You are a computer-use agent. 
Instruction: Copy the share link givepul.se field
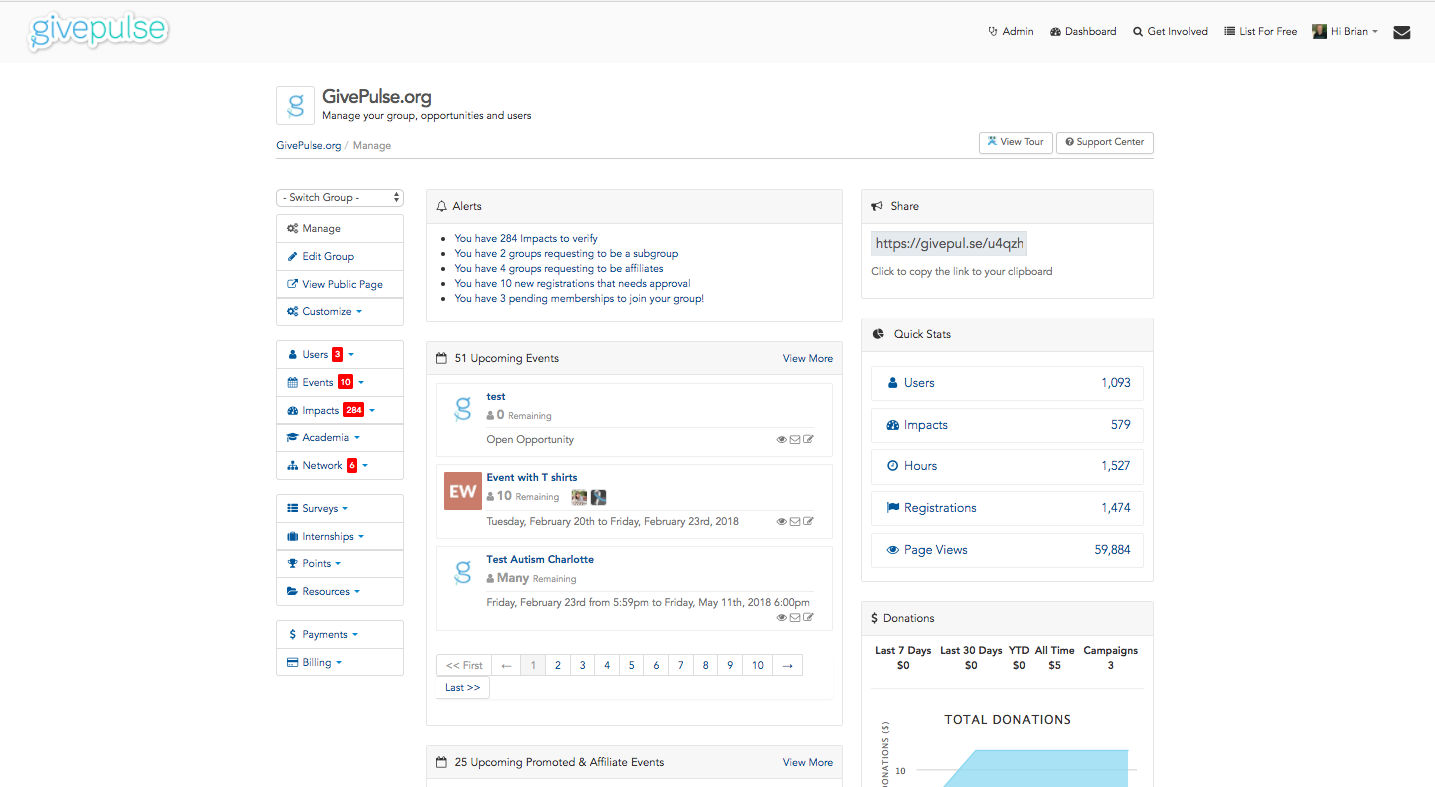pyautogui.click(x=949, y=243)
